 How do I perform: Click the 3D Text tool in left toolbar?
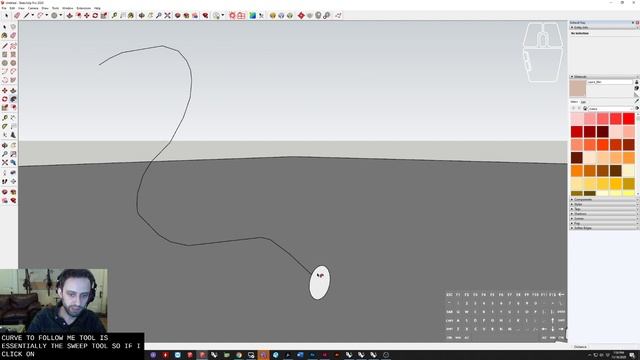tap(13, 135)
